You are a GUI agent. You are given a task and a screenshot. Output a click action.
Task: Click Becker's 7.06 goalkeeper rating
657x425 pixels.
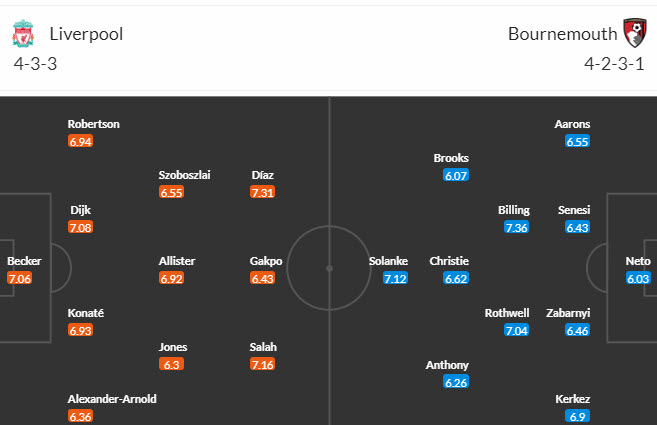click(19, 278)
